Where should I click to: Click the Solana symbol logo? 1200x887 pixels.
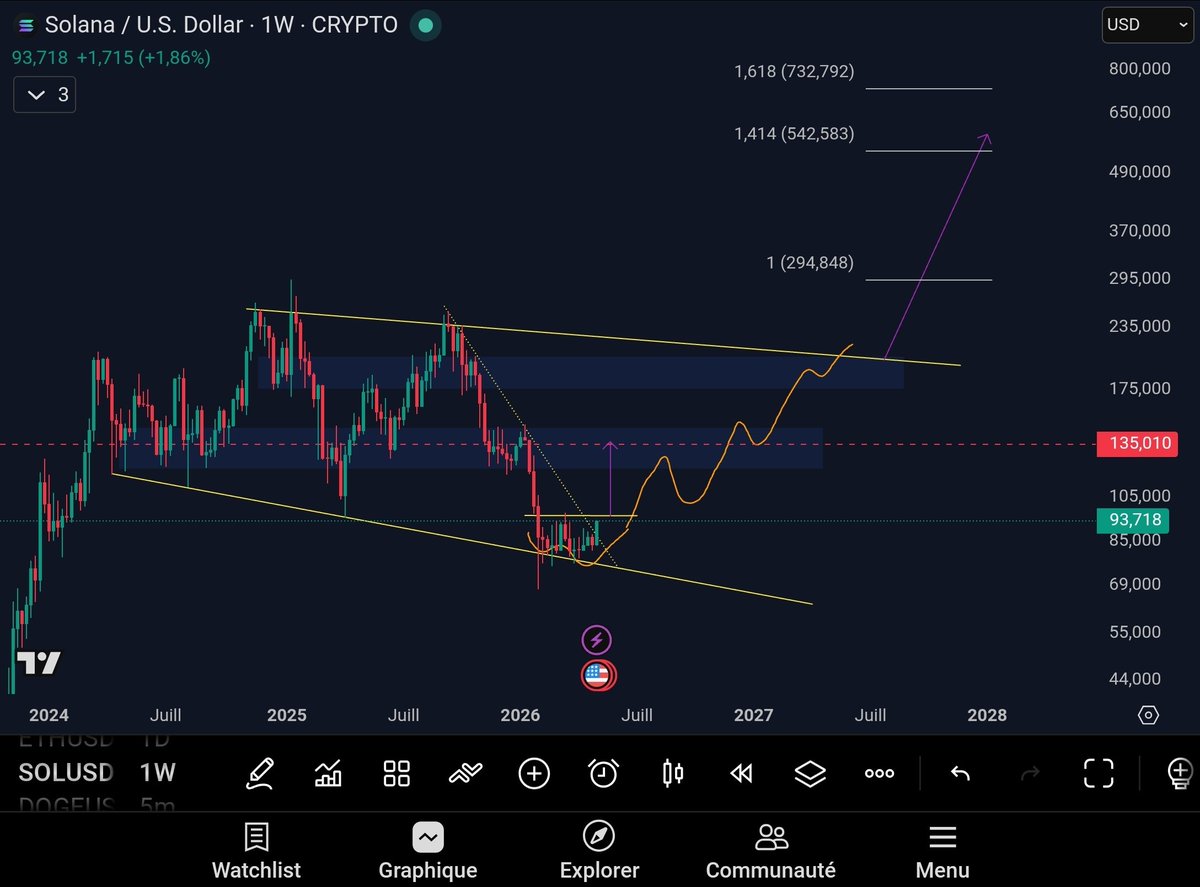[26, 25]
